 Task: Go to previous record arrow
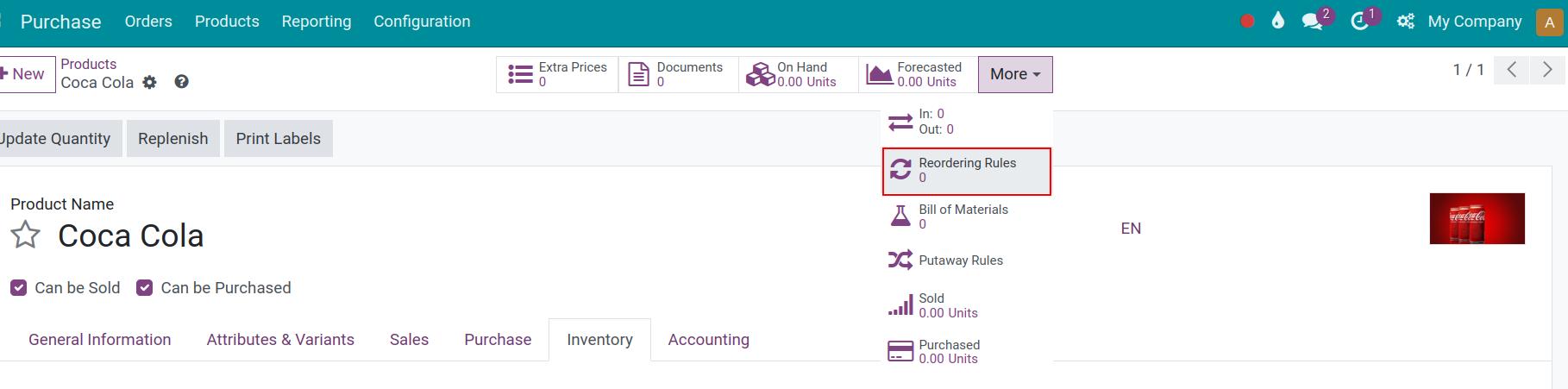coord(1512,70)
